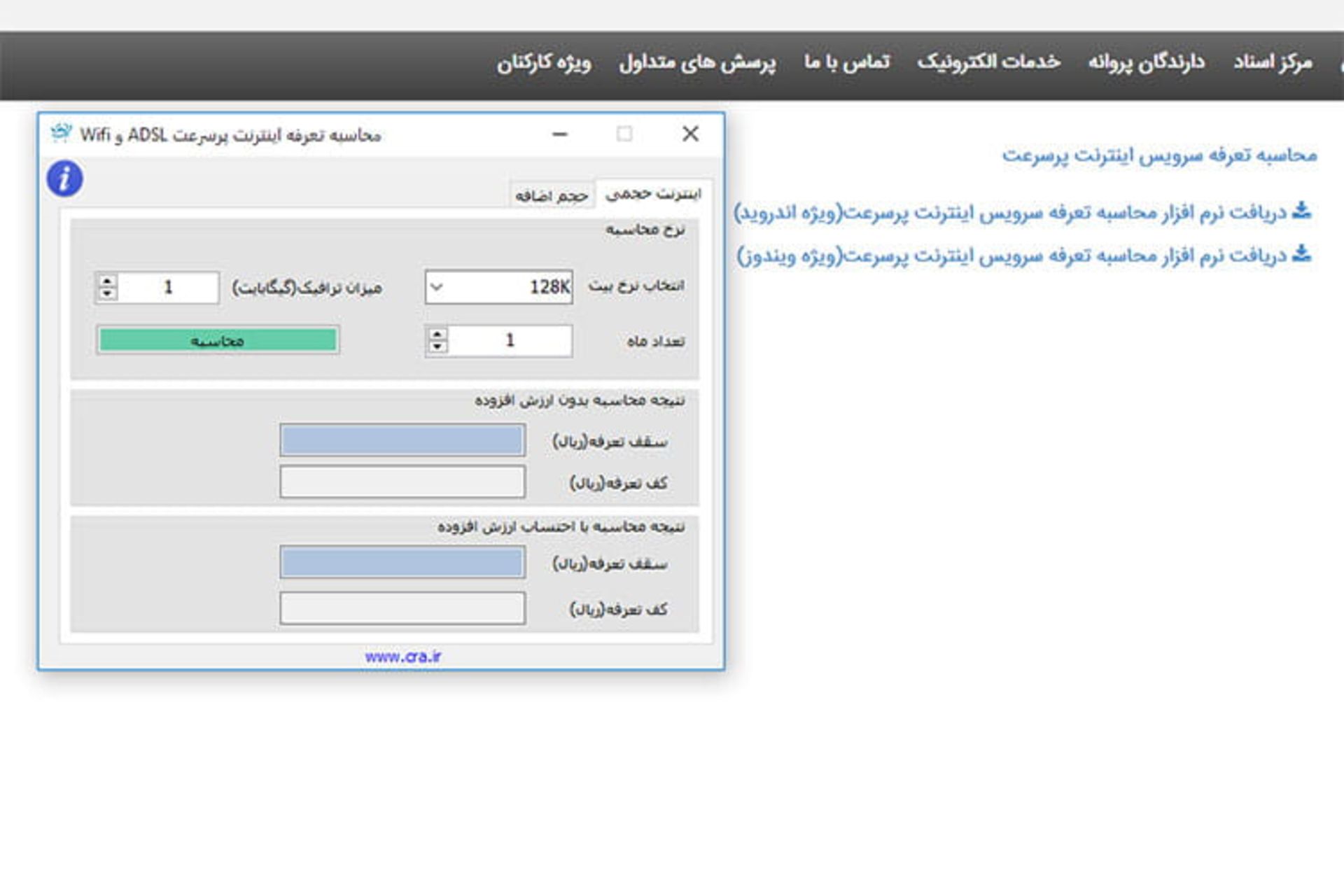Minimize the tariff calculator window
Viewport: 1344px width, 896px height.
pos(559,134)
